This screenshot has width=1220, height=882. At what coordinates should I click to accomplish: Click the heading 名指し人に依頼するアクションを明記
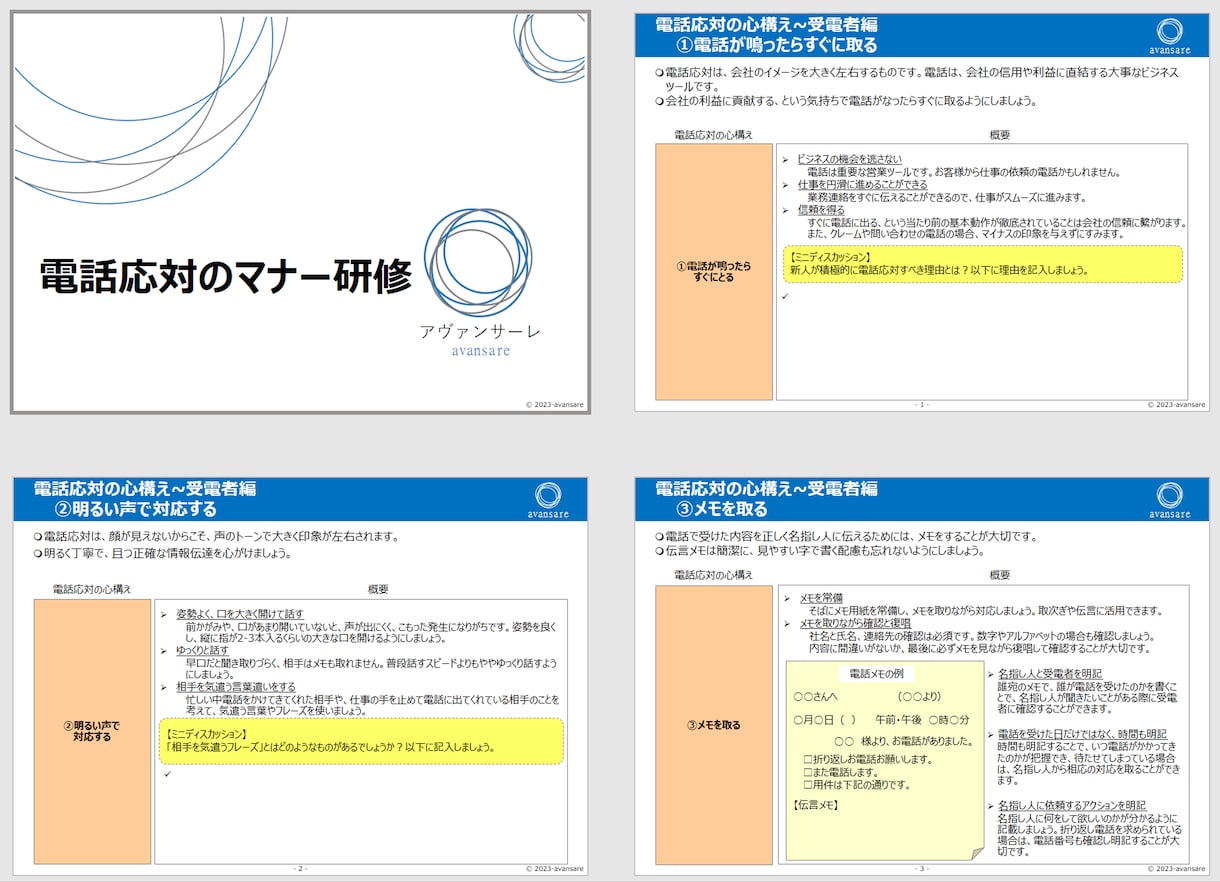(x=1071, y=806)
